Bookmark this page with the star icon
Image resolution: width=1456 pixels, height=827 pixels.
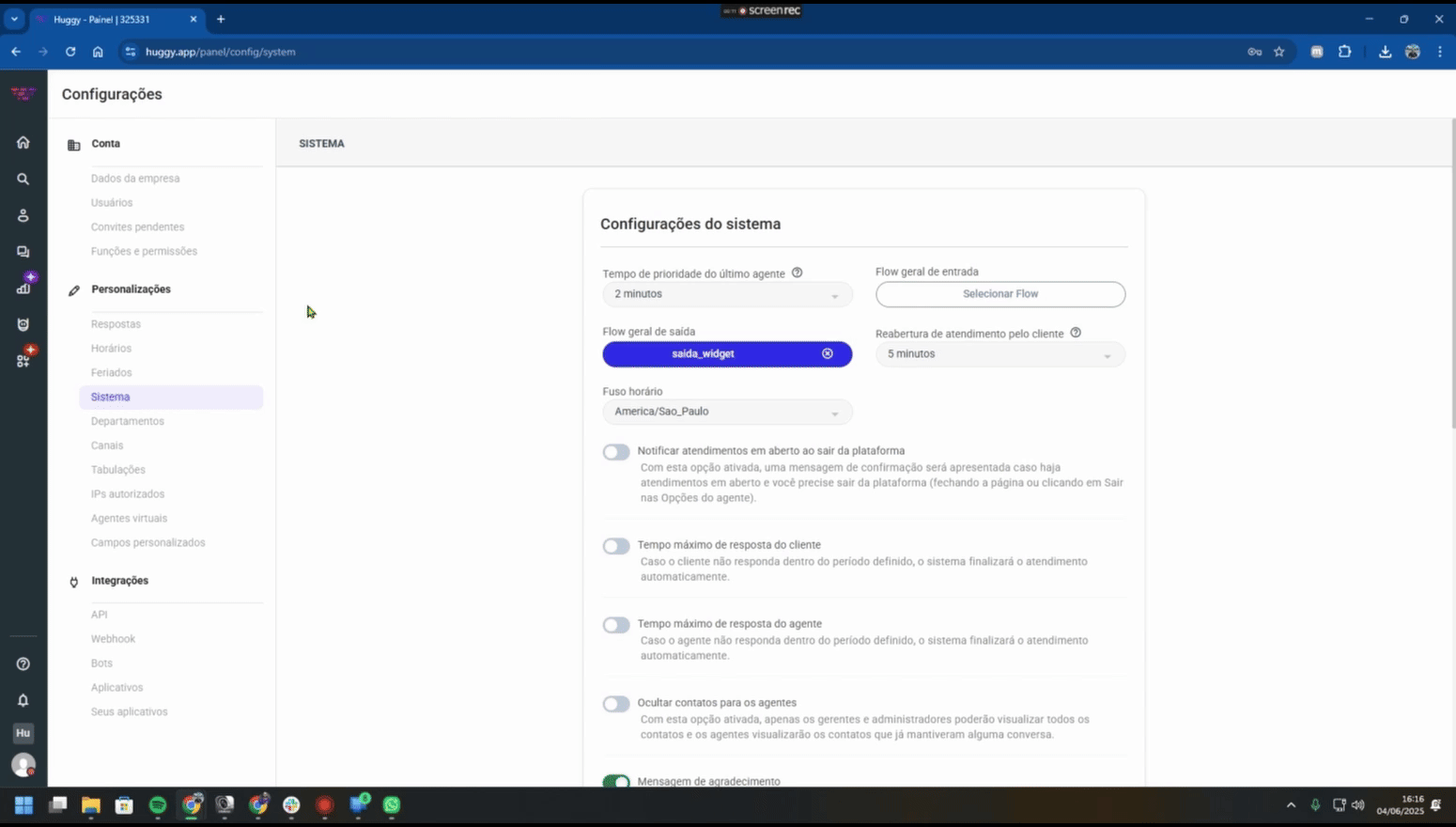click(x=1278, y=52)
